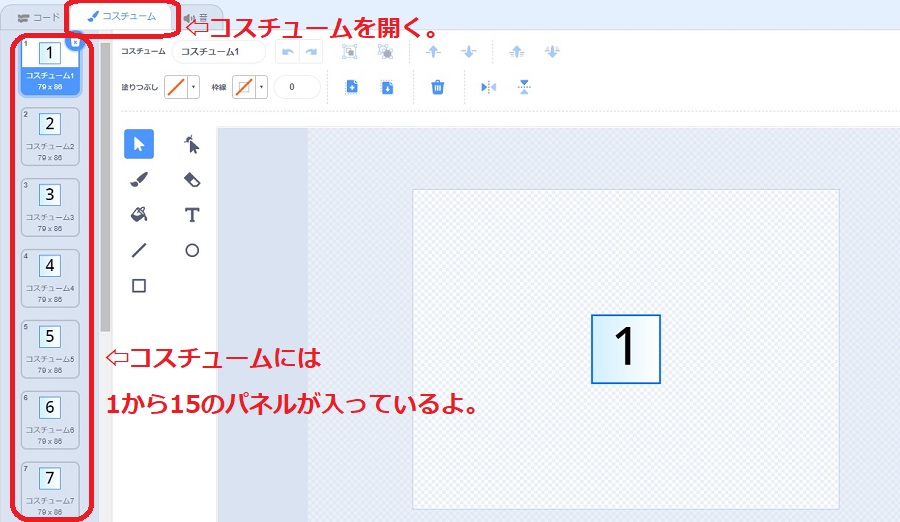Select the arrow Select tool
900x522 pixels.
[x=139, y=144]
